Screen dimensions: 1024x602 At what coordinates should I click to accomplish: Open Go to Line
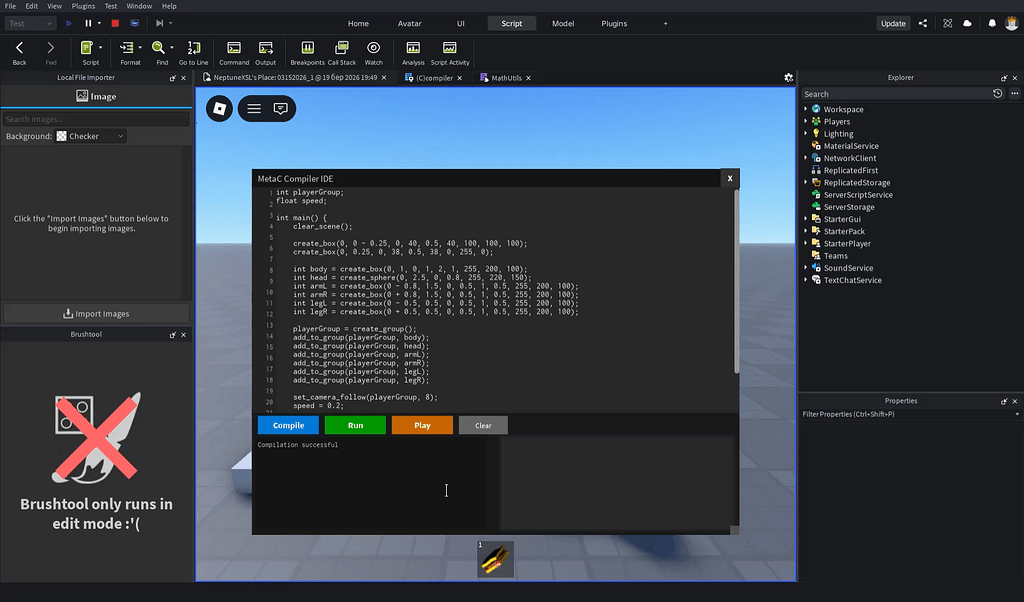[x=193, y=52]
